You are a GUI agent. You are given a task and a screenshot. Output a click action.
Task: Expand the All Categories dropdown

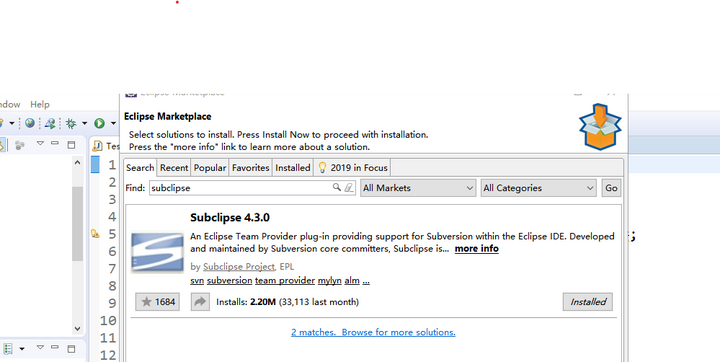pos(539,188)
